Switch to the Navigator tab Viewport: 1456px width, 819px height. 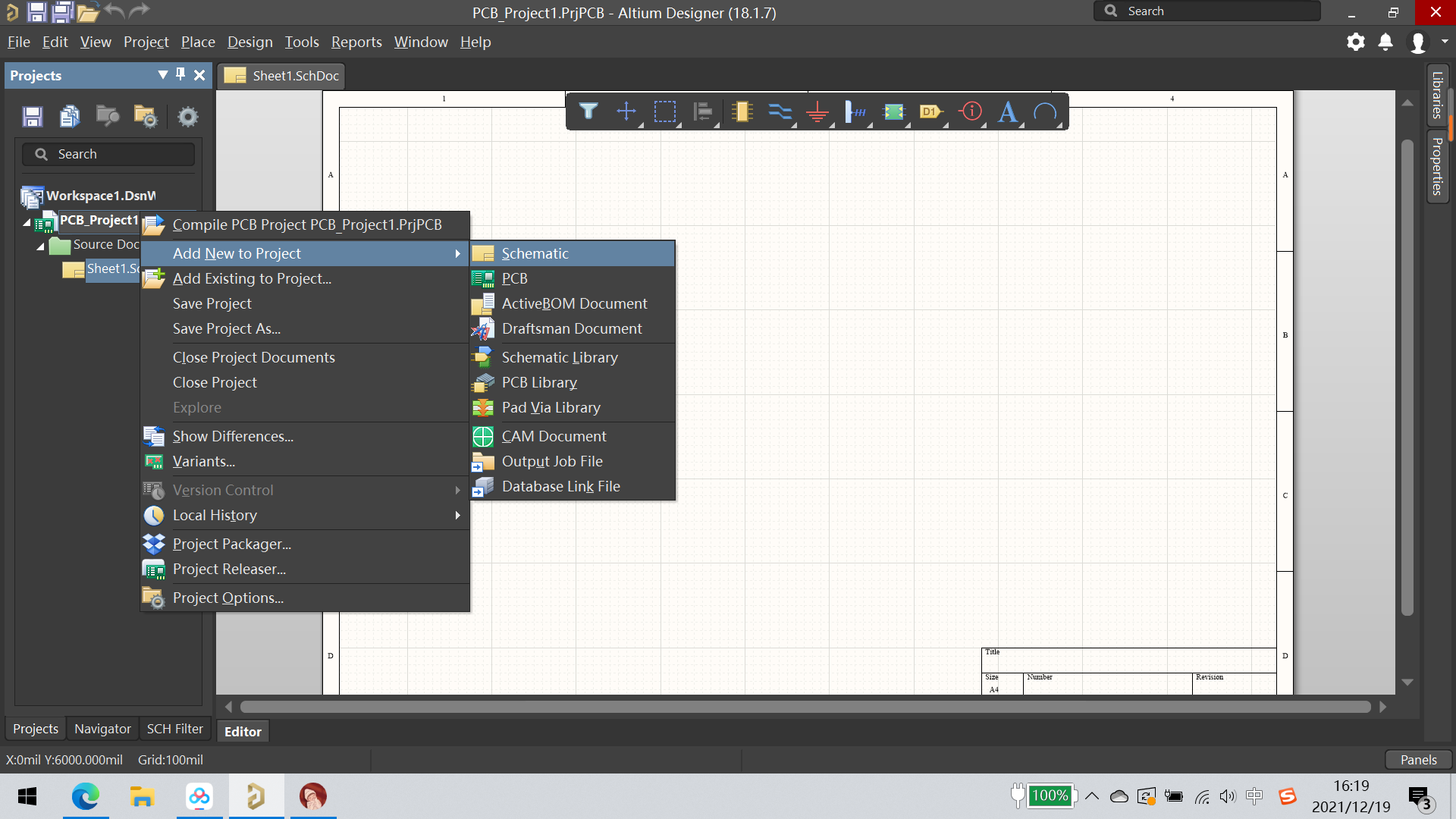point(102,729)
